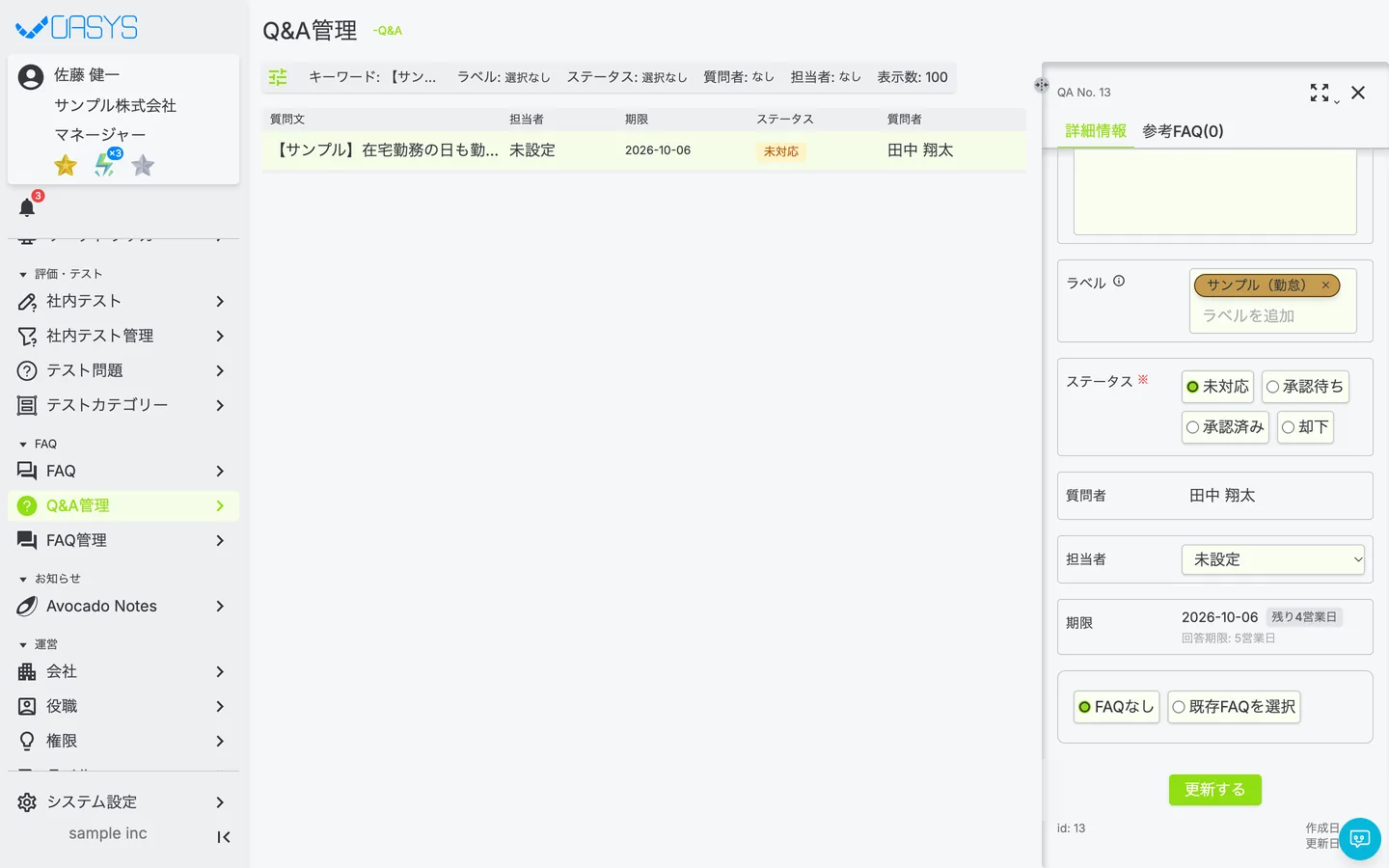Open 社内テスト in sidebar
1389x868 pixels.
click(x=123, y=301)
